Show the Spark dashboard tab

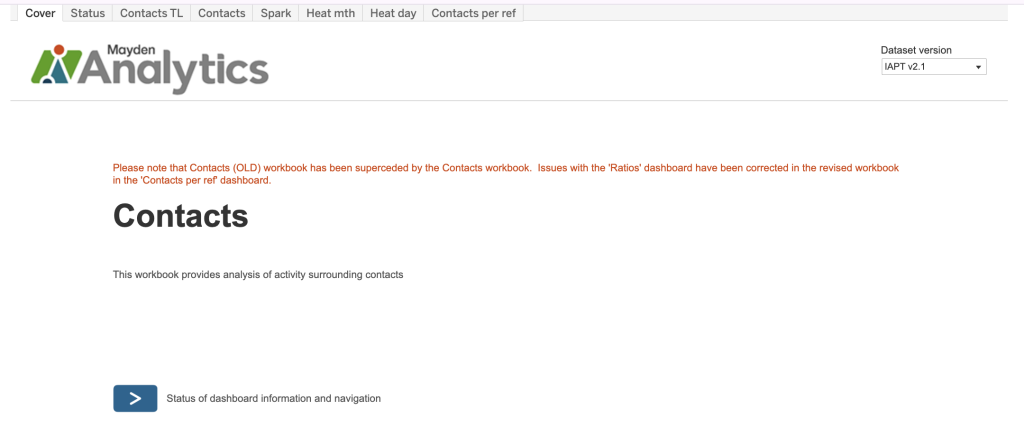click(x=275, y=13)
